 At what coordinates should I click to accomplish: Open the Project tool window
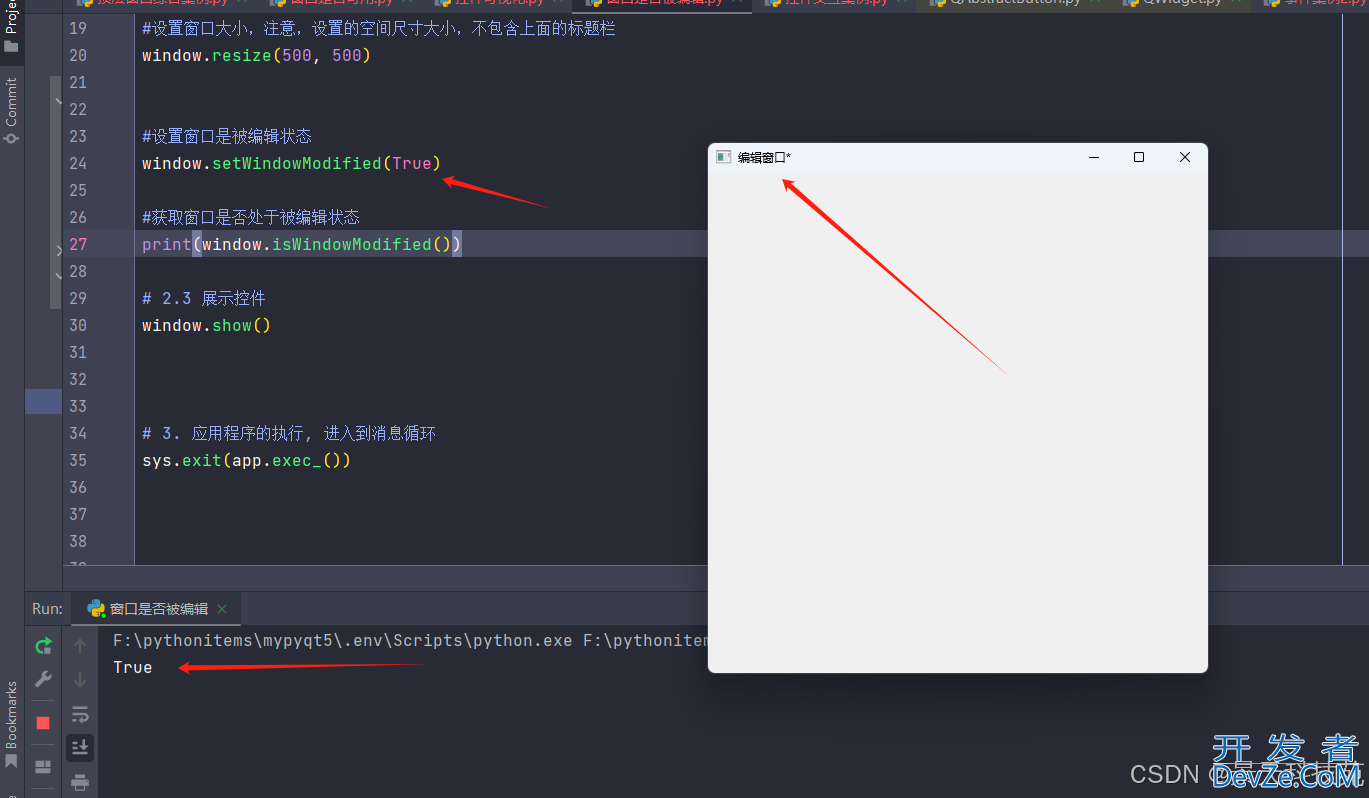11,28
